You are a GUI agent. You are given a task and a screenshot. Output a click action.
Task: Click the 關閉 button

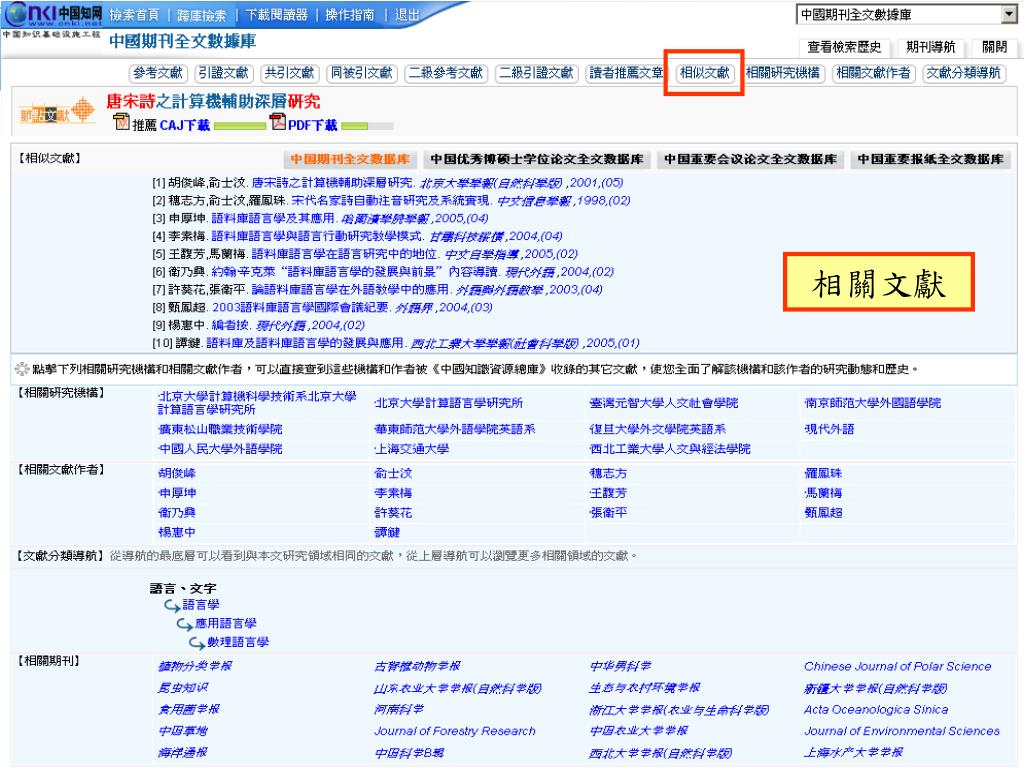[994, 47]
